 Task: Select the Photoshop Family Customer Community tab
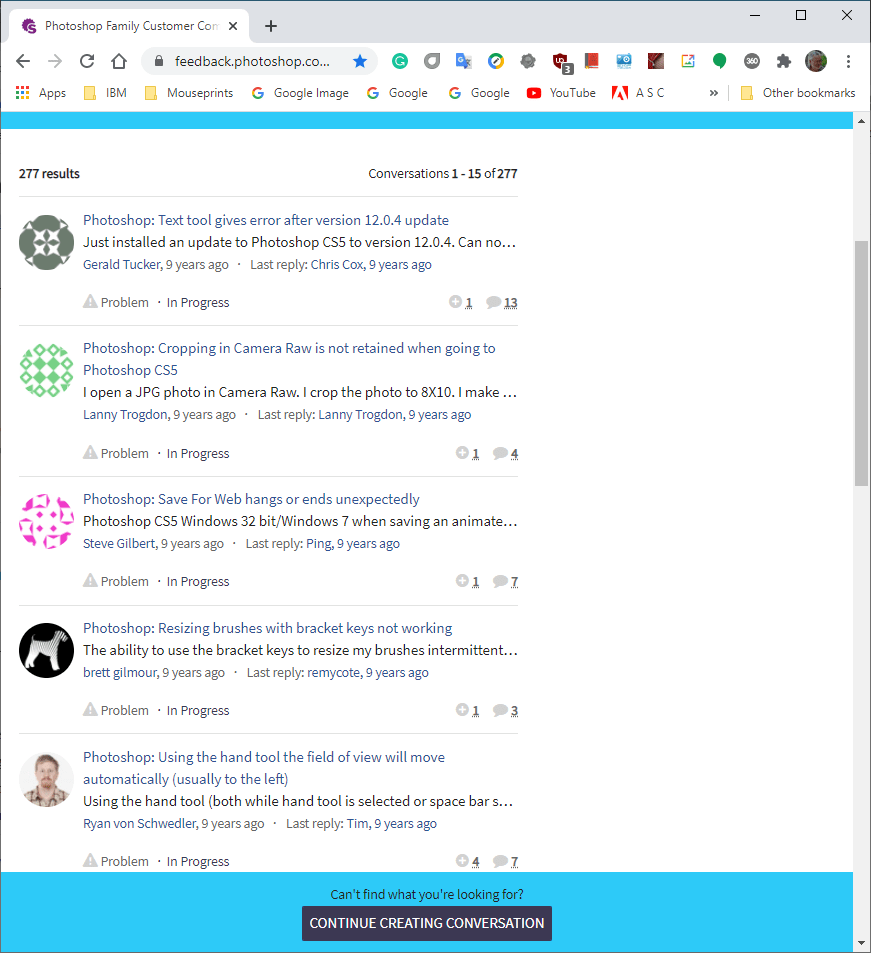tap(129, 26)
